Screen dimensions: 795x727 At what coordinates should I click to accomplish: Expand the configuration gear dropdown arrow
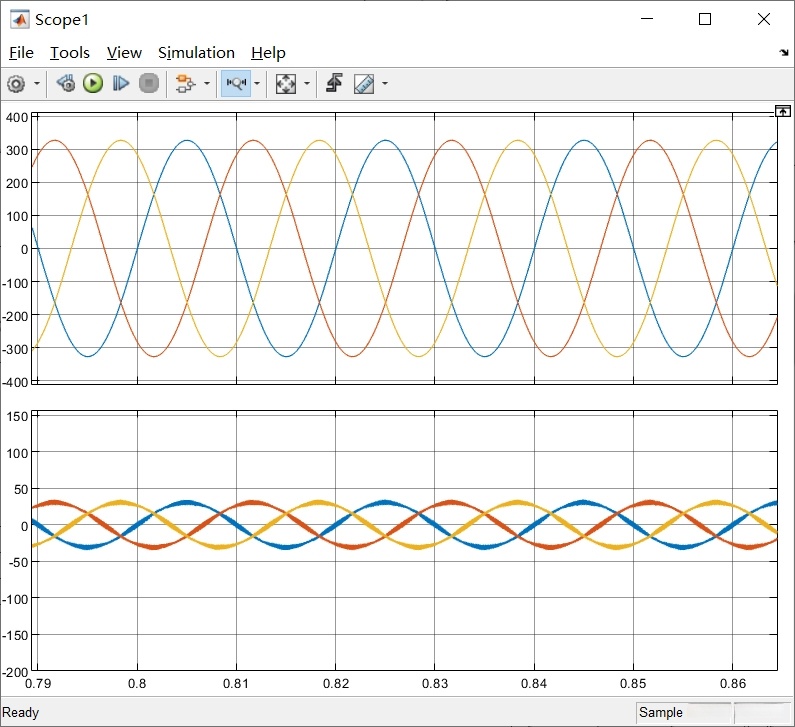(37, 84)
